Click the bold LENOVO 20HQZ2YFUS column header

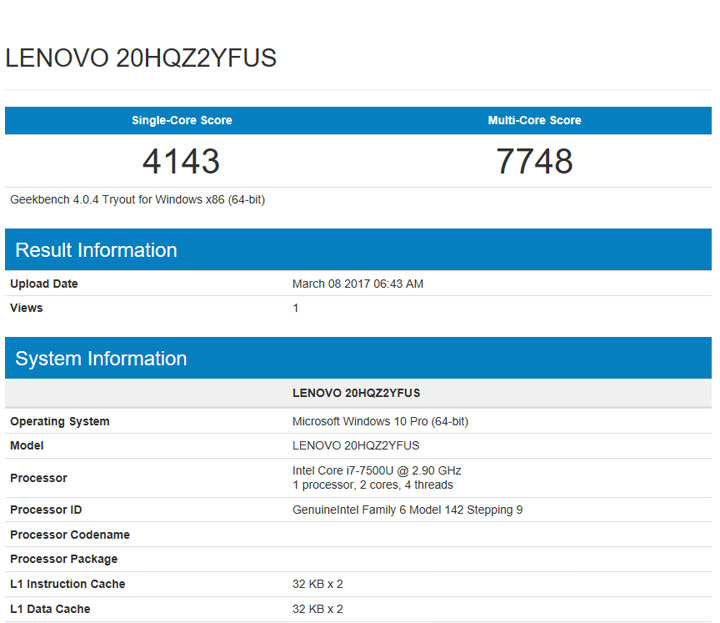[356, 393]
